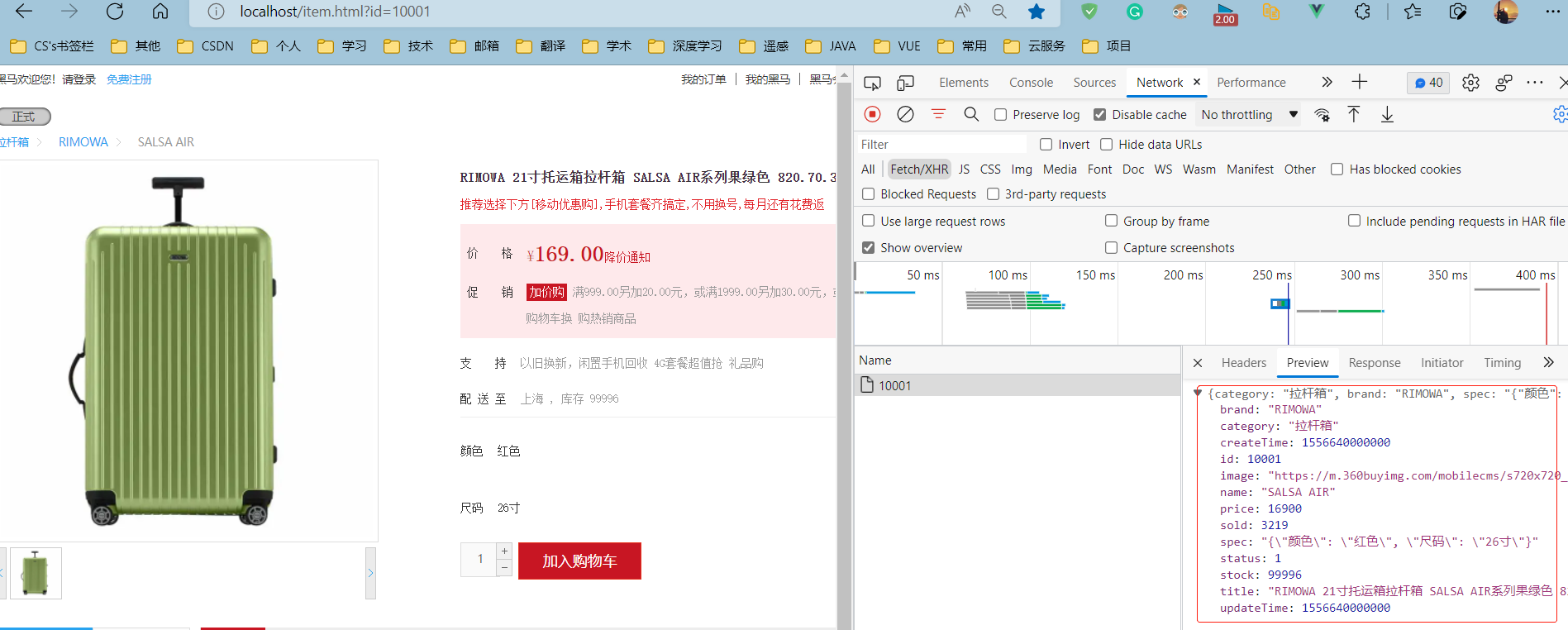Open the No throttling dropdown

(x=1249, y=115)
